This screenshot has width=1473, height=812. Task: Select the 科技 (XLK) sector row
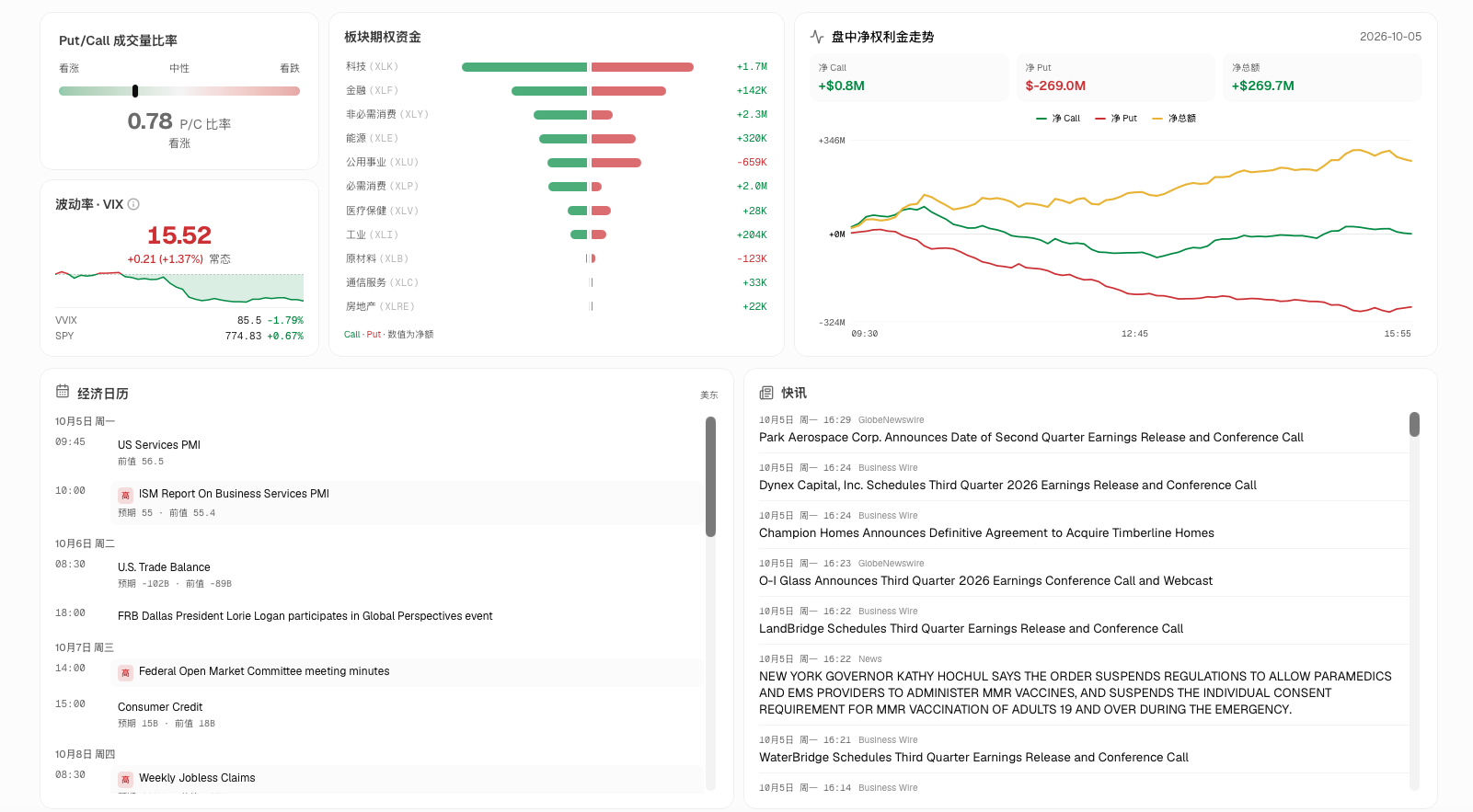coord(557,67)
